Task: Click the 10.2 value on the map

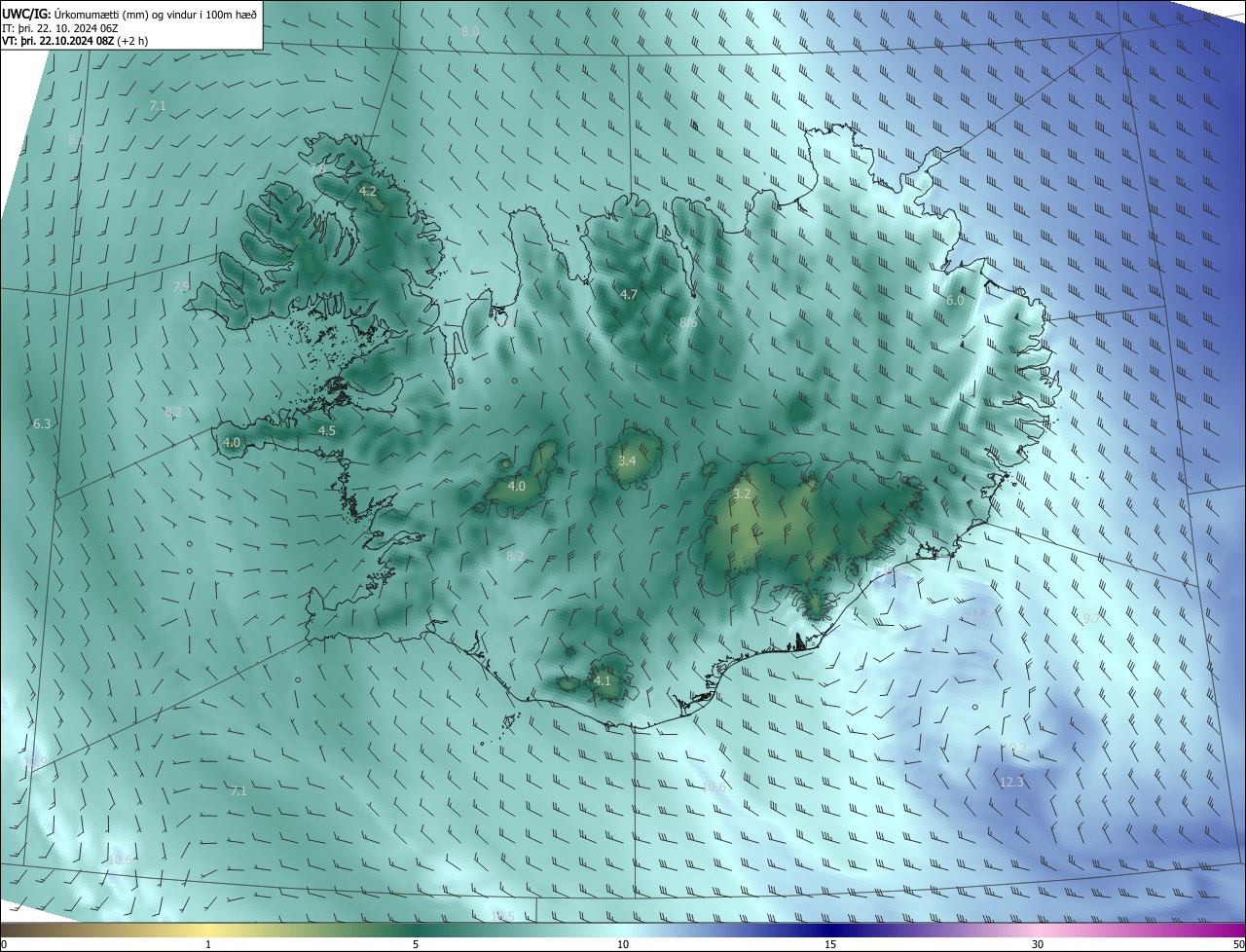Action: (1015, 748)
